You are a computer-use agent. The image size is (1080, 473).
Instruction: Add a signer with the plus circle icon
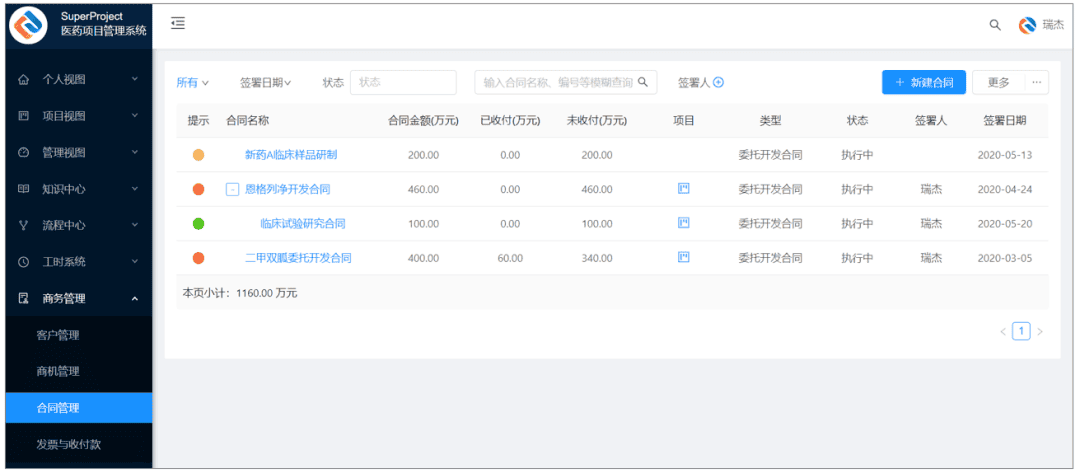pyautogui.click(x=718, y=83)
